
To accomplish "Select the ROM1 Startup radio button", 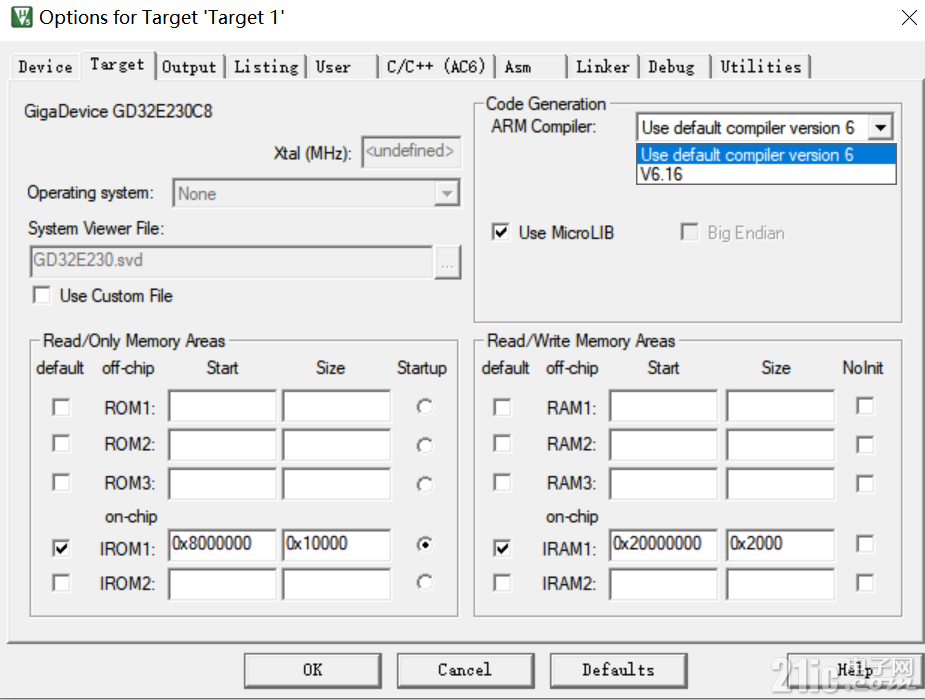I will coord(424,406).
